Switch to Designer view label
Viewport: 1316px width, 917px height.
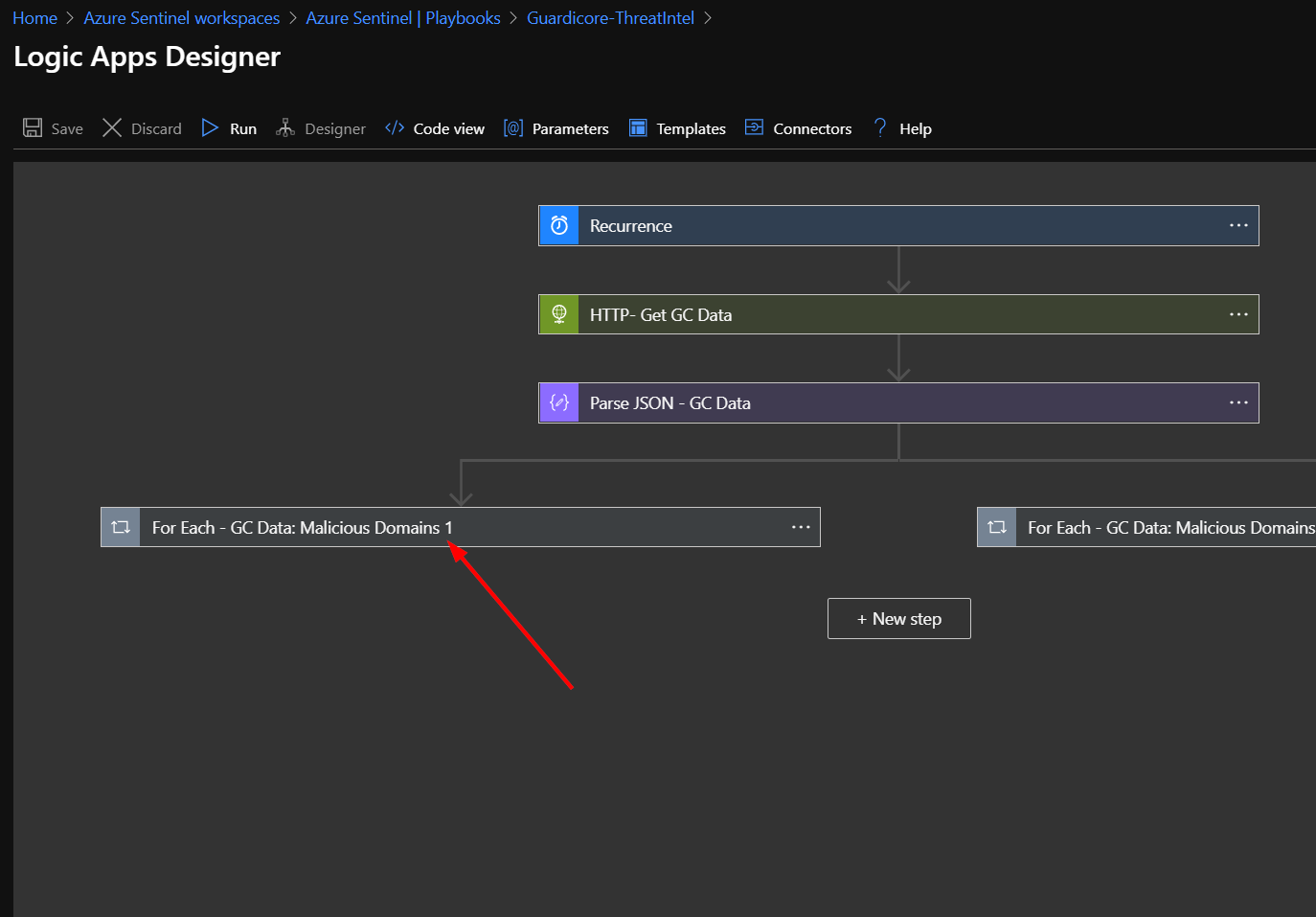(335, 129)
